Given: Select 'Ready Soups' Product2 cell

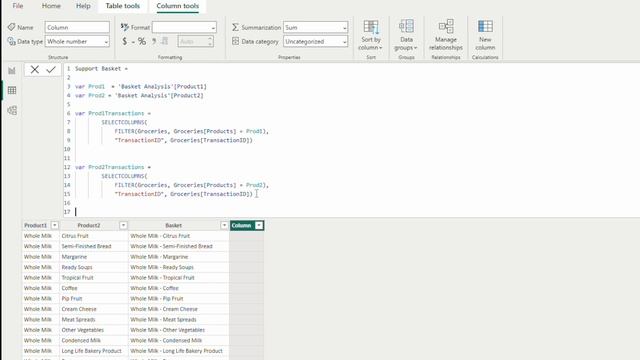Looking at the screenshot, I should (94, 267).
